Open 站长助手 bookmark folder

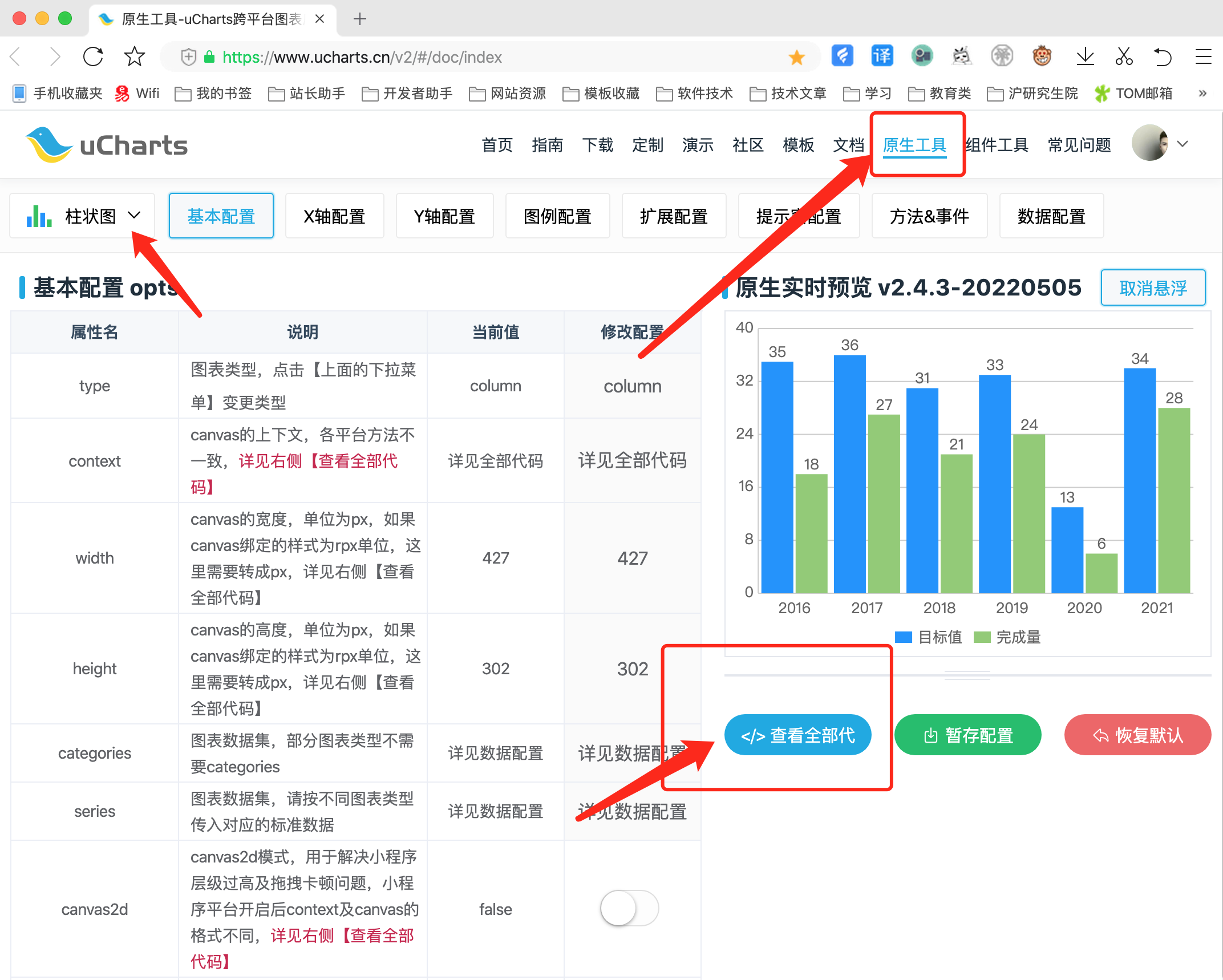307,93
